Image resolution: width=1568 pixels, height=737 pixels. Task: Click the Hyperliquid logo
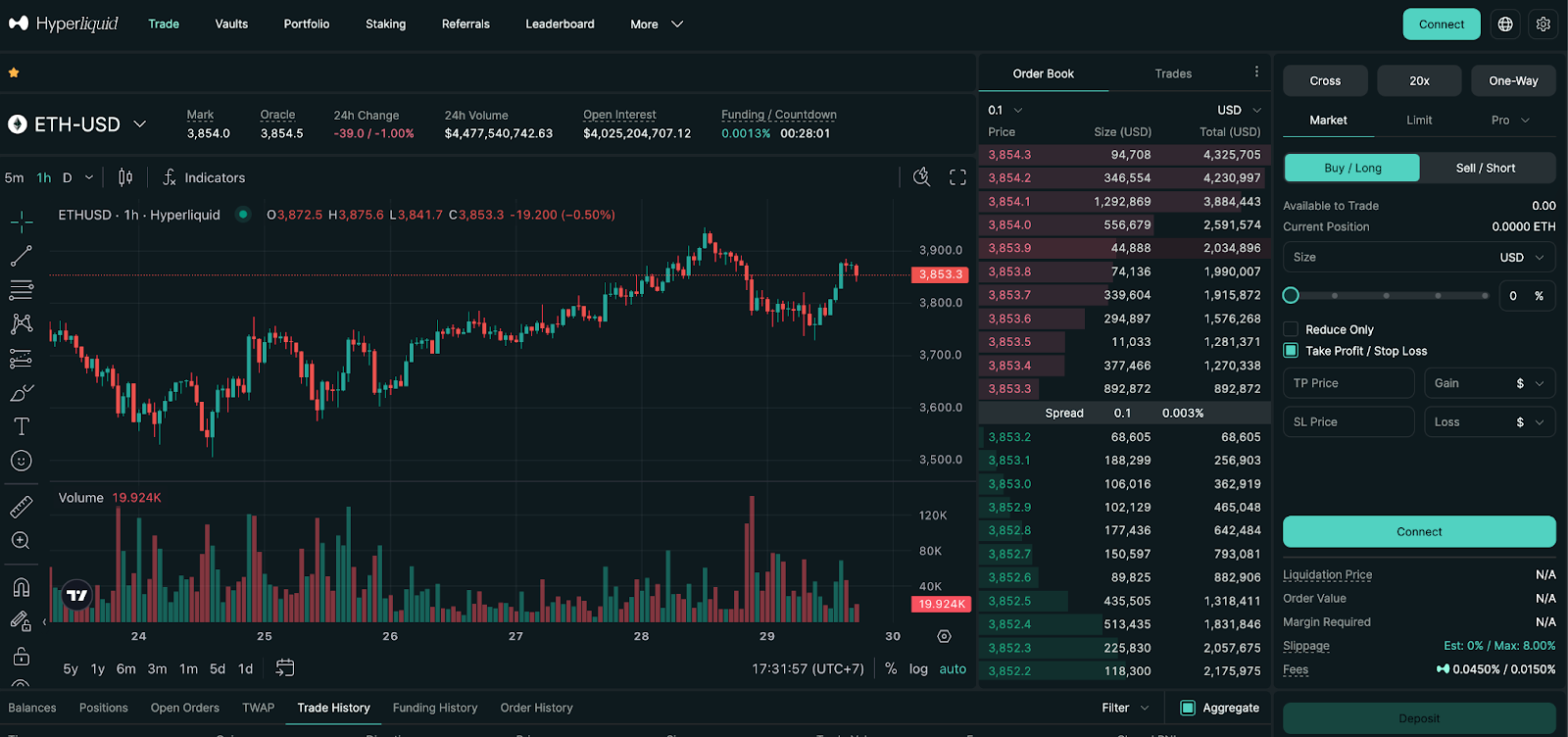click(64, 24)
